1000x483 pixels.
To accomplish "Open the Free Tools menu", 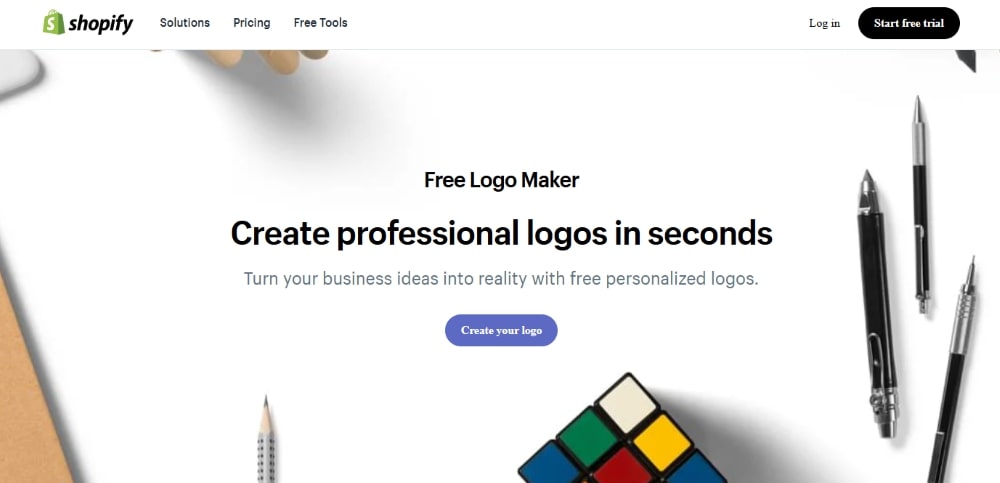I will 320,23.
